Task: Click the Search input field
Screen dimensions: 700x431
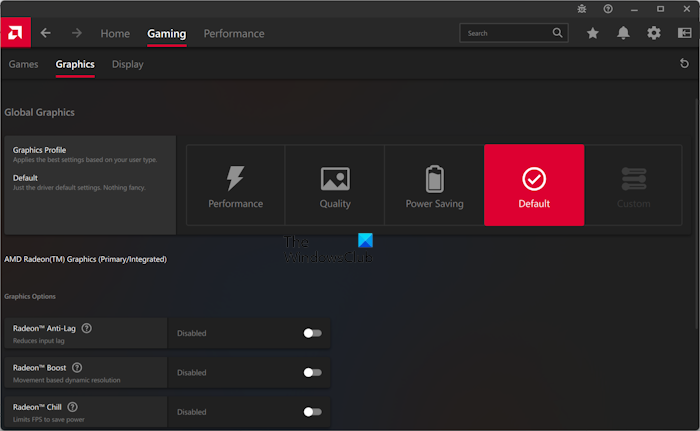Action: click(x=505, y=33)
